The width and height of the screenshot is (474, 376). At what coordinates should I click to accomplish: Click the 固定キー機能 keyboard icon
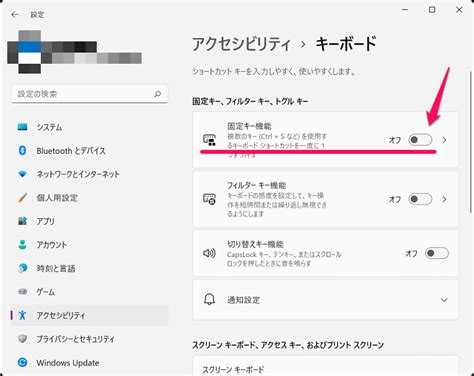[x=210, y=140]
